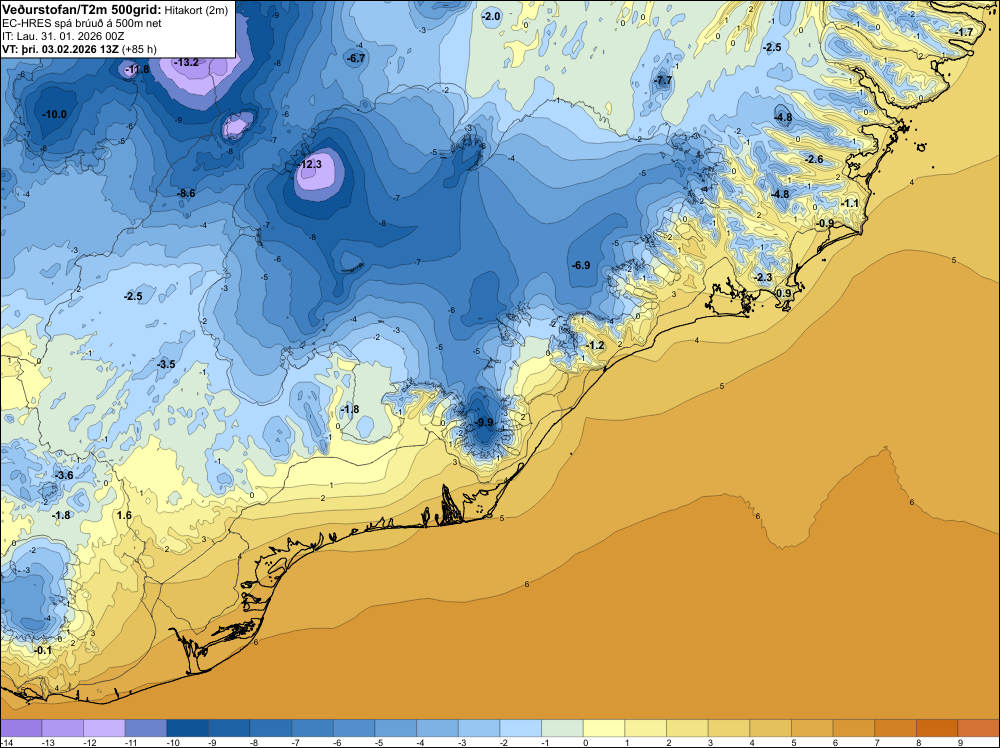Pick the pale blue legend swatch at -2
The height and width of the screenshot is (748, 1000).
521,728
